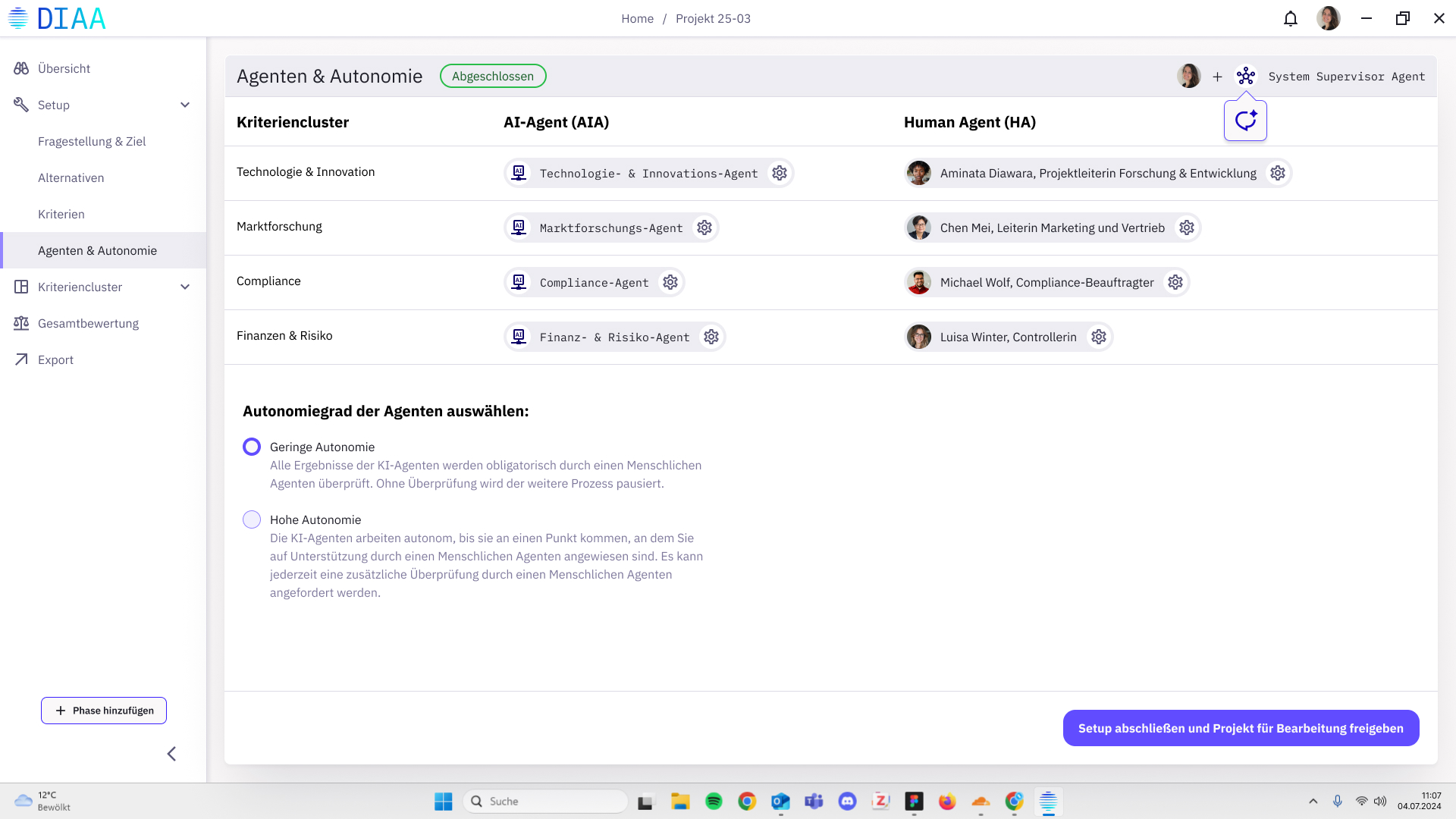
Task: Click the System Supervisor Agent network icon
Action: 1246,76
